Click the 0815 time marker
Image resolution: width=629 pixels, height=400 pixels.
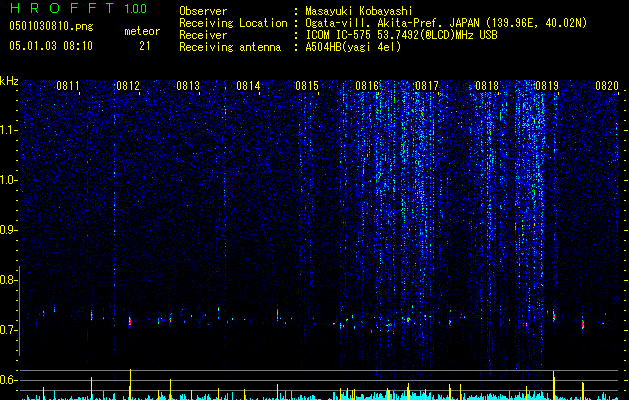[x=307, y=86]
